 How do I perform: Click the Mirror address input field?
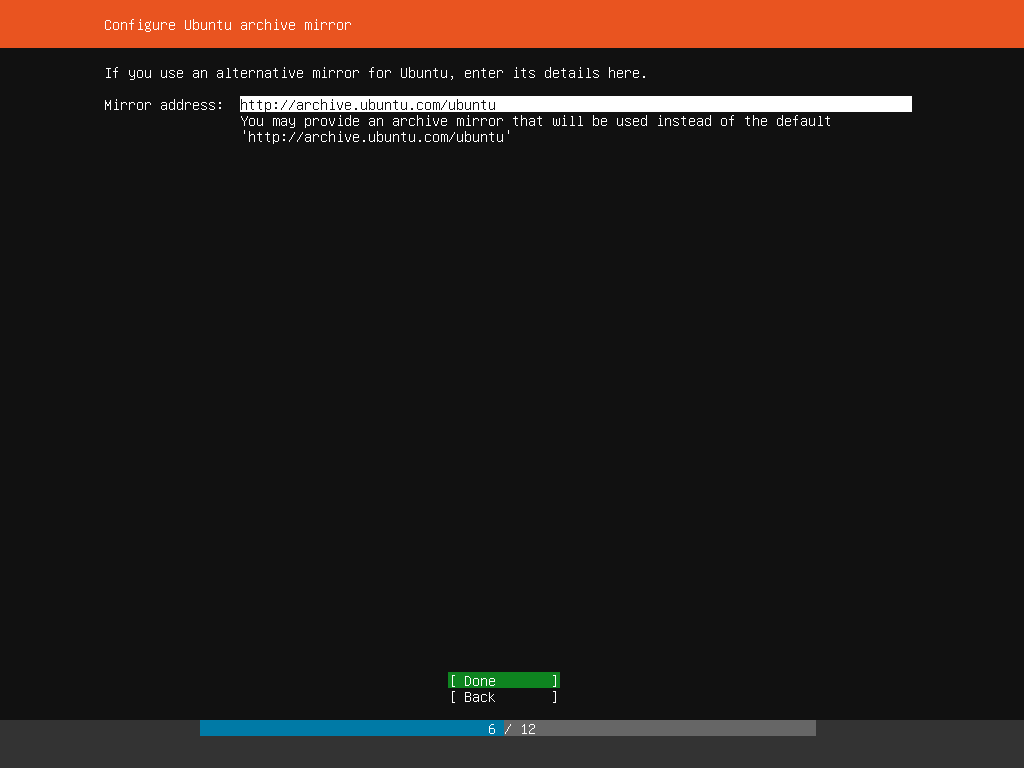pos(575,104)
